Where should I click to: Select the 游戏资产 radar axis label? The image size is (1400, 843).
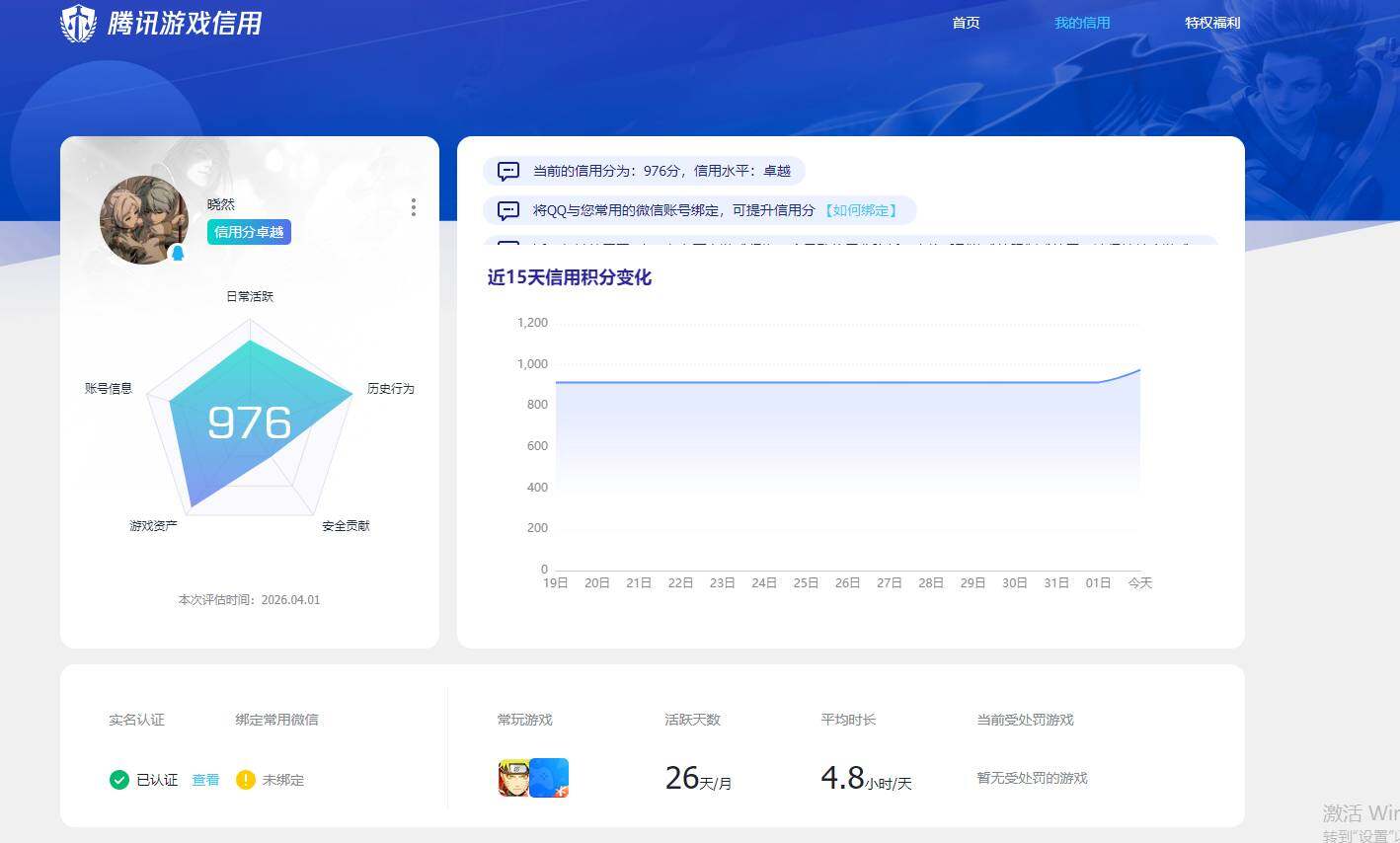[x=153, y=526]
